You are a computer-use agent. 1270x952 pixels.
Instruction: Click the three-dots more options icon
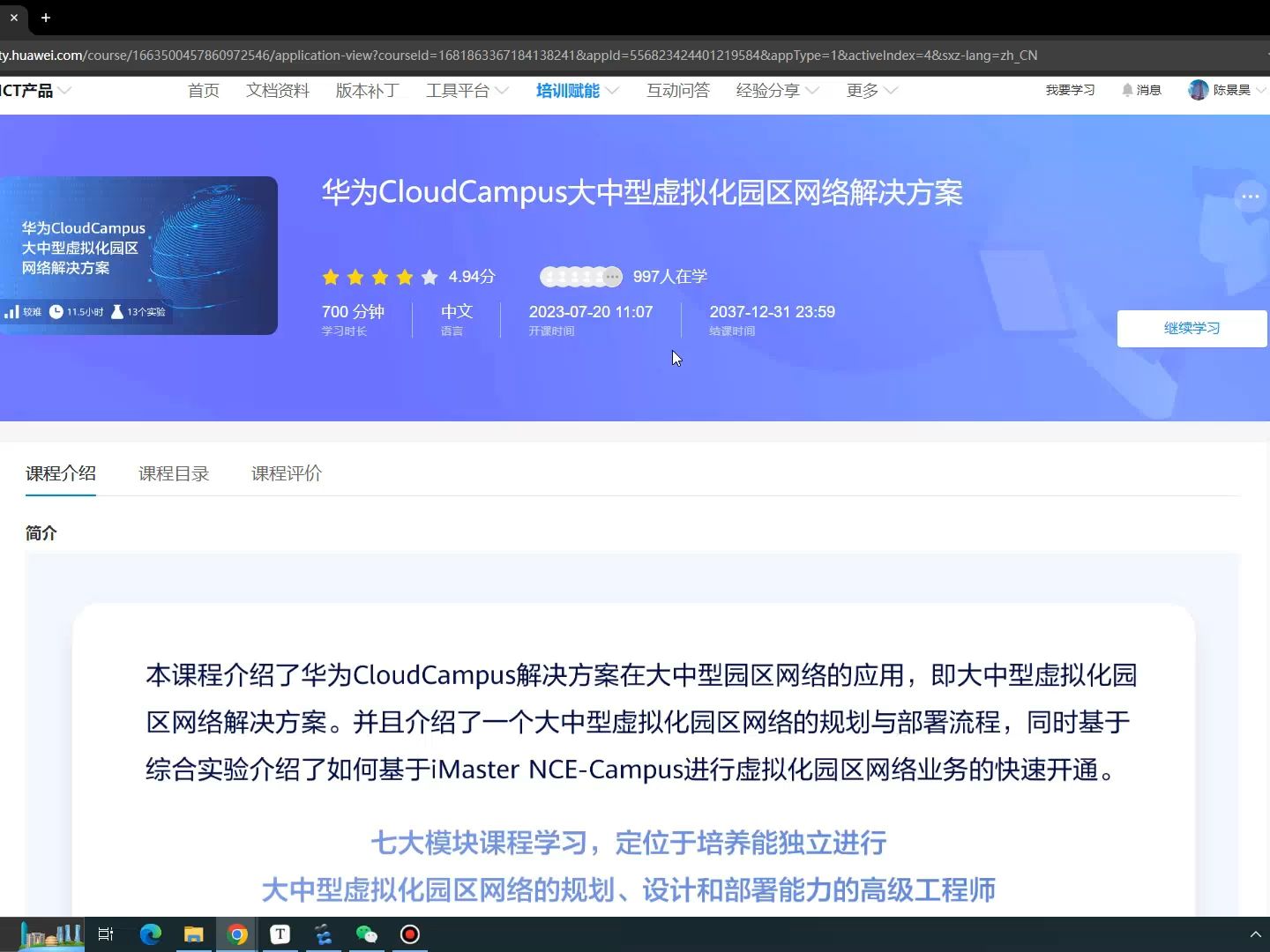tap(1250, 197)
